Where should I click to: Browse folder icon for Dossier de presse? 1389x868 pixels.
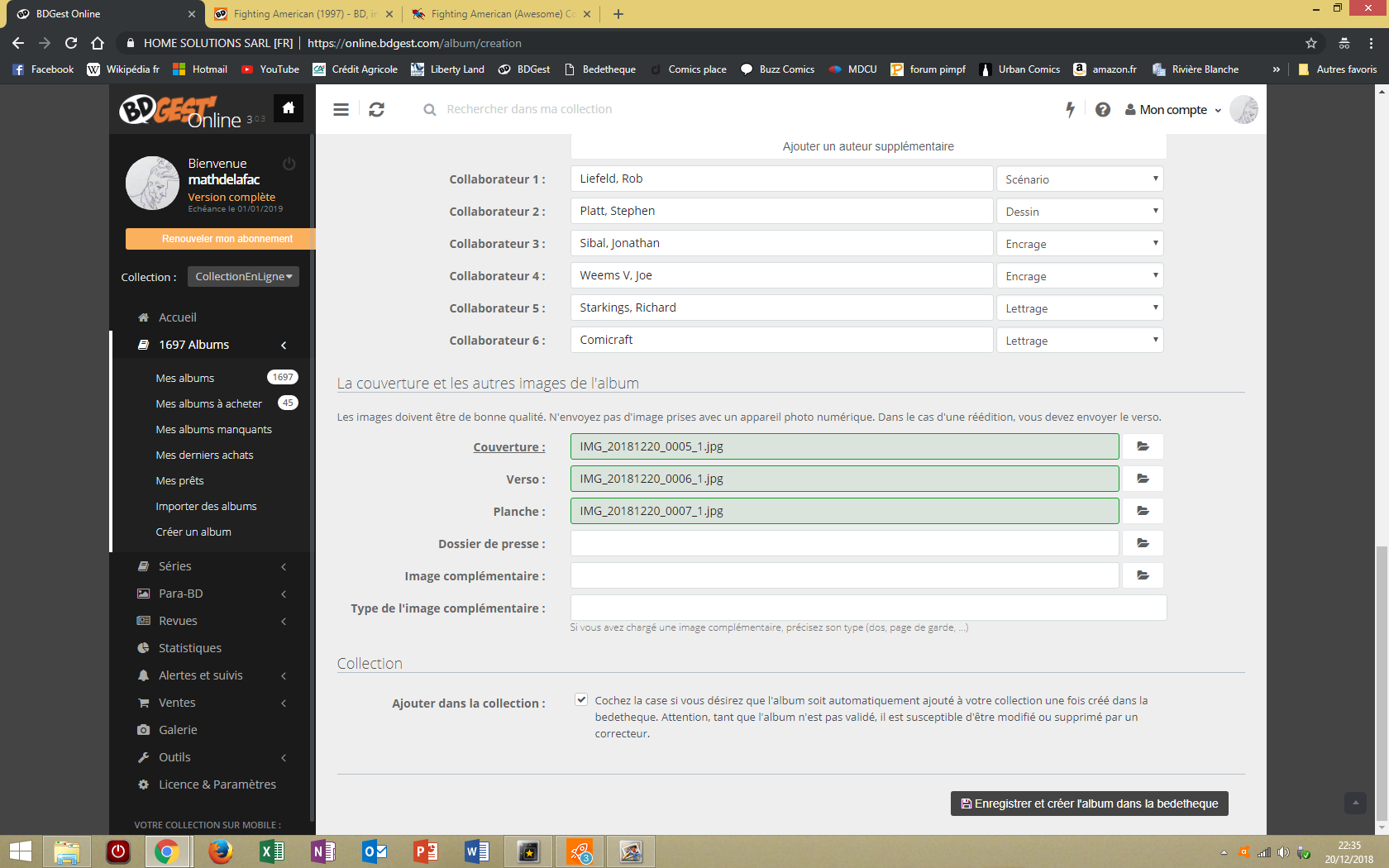[x=1143, y=543]
